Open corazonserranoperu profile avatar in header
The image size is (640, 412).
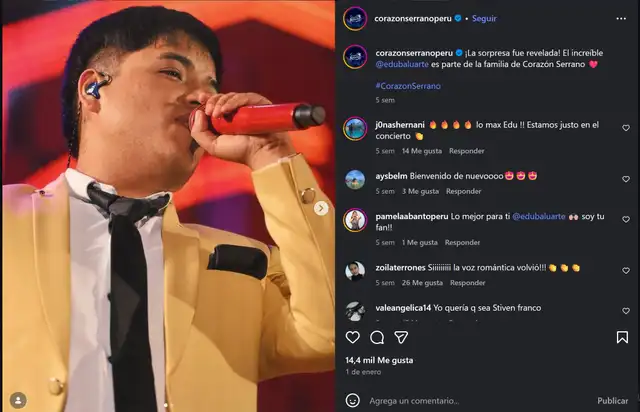pos(354,18)
